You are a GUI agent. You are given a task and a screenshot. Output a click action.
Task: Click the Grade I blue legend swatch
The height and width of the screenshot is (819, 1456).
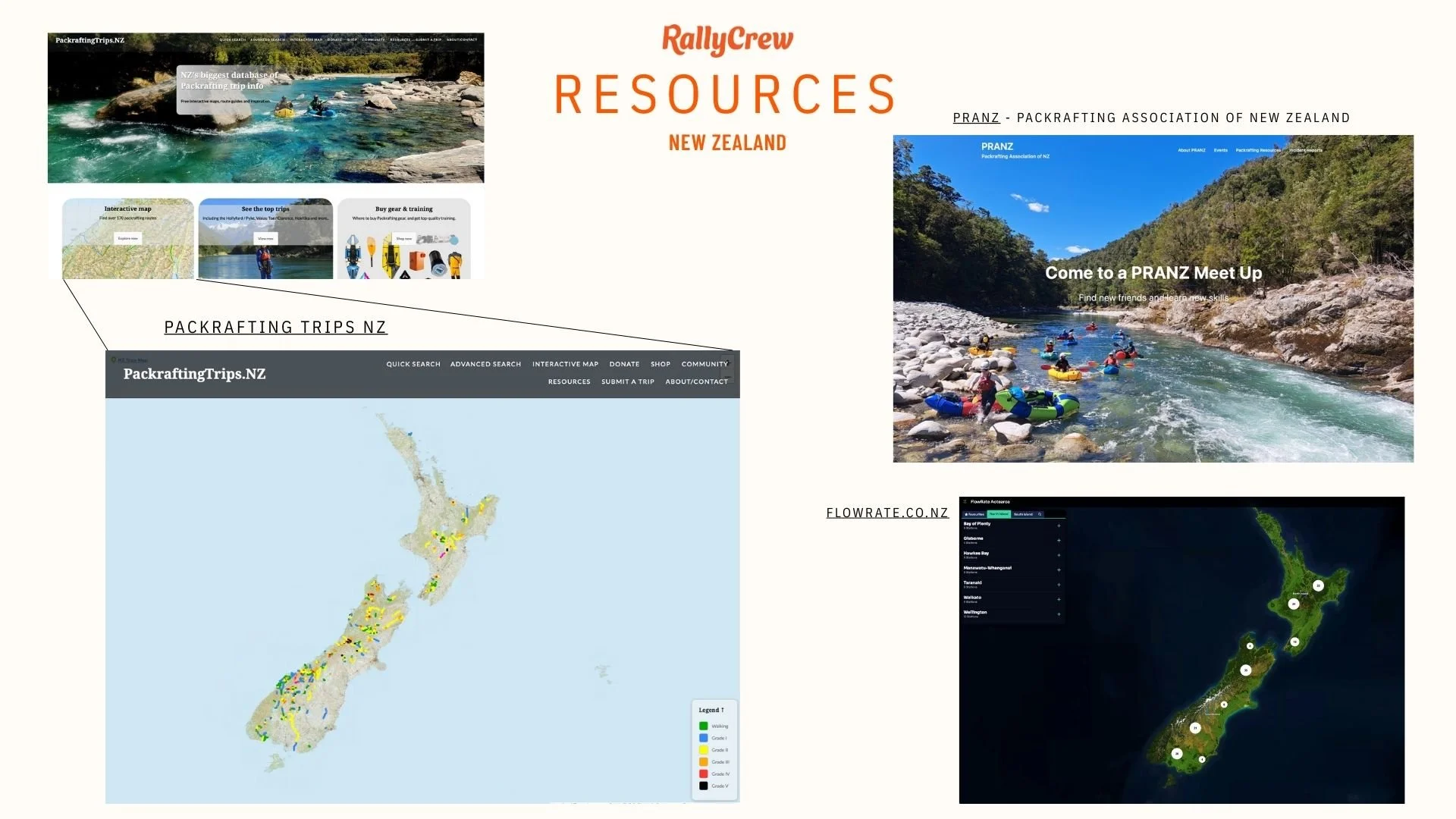click(x=703, y=738)
